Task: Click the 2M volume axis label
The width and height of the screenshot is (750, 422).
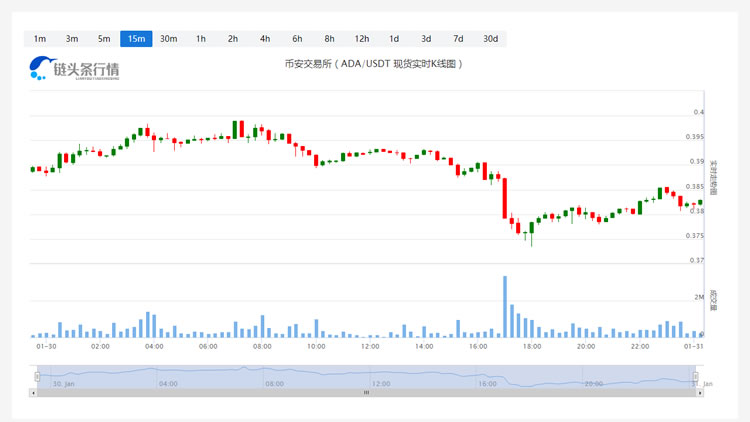Action: (699, 297)
